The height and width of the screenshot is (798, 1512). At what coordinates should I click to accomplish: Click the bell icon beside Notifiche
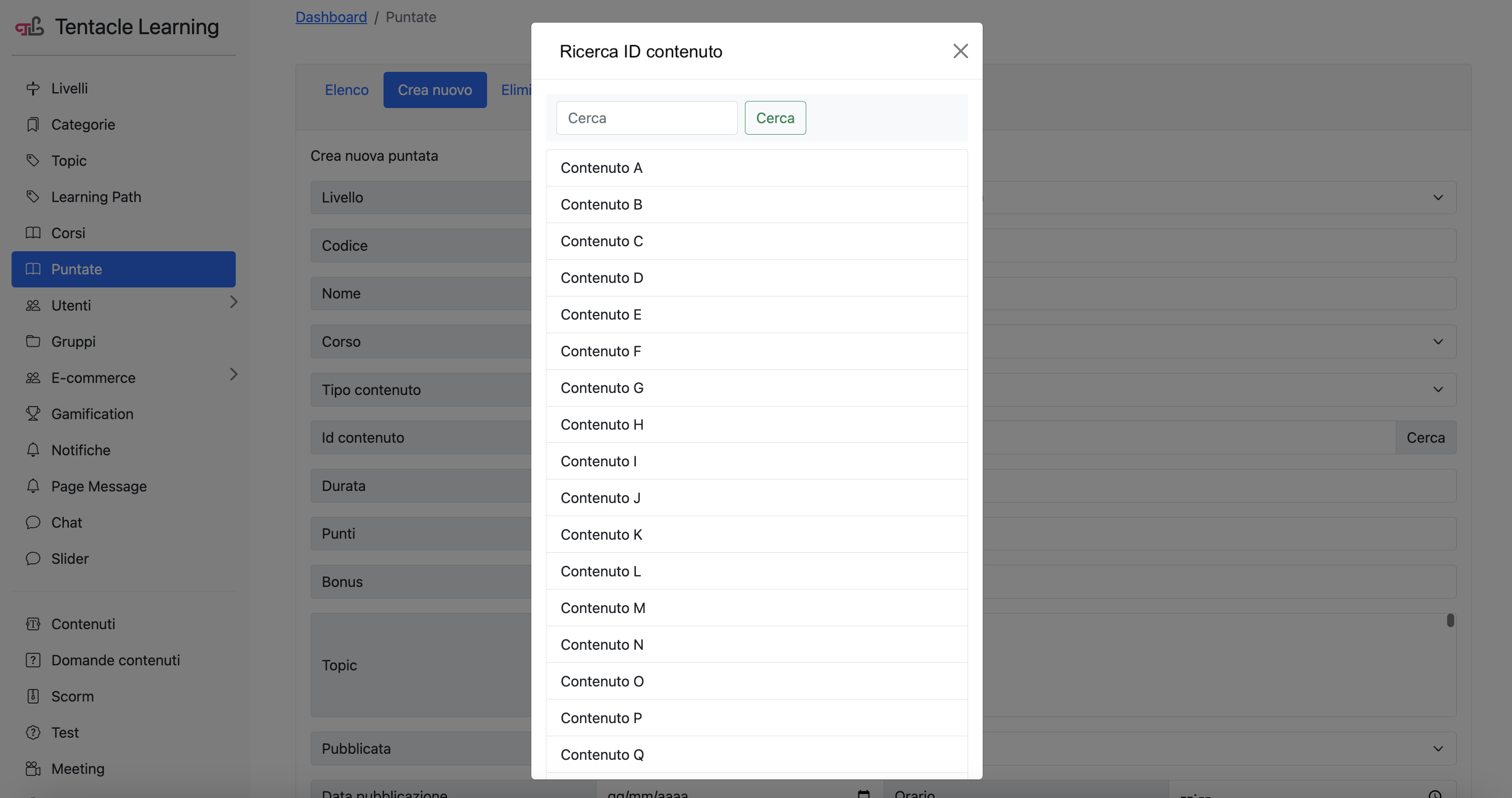33,450
